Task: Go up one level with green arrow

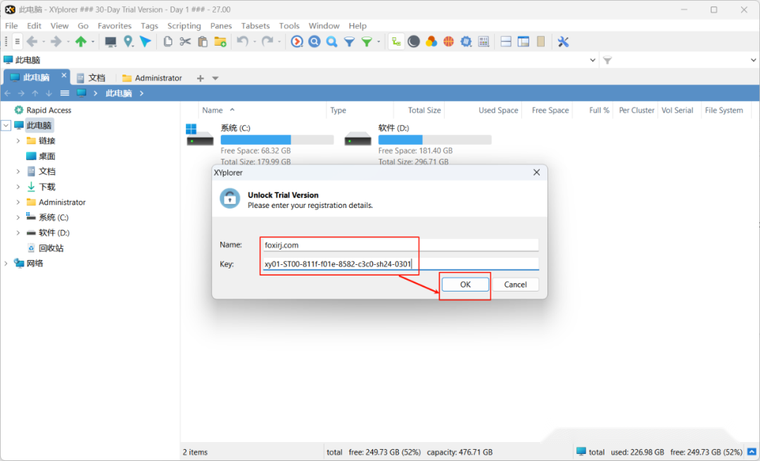Action: coord(81,42)
